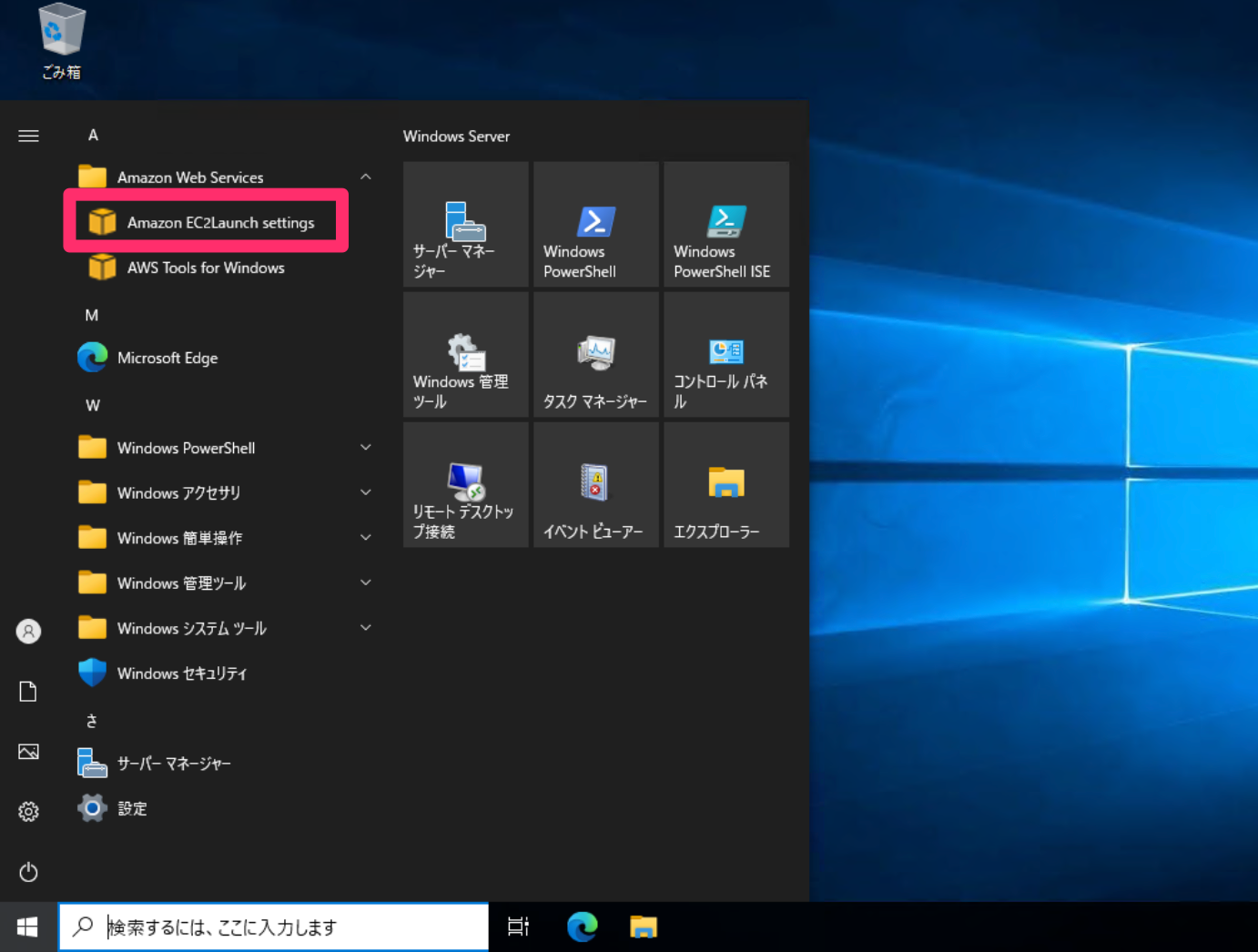Open the power options menu
1258x952 pixels.
28,872
